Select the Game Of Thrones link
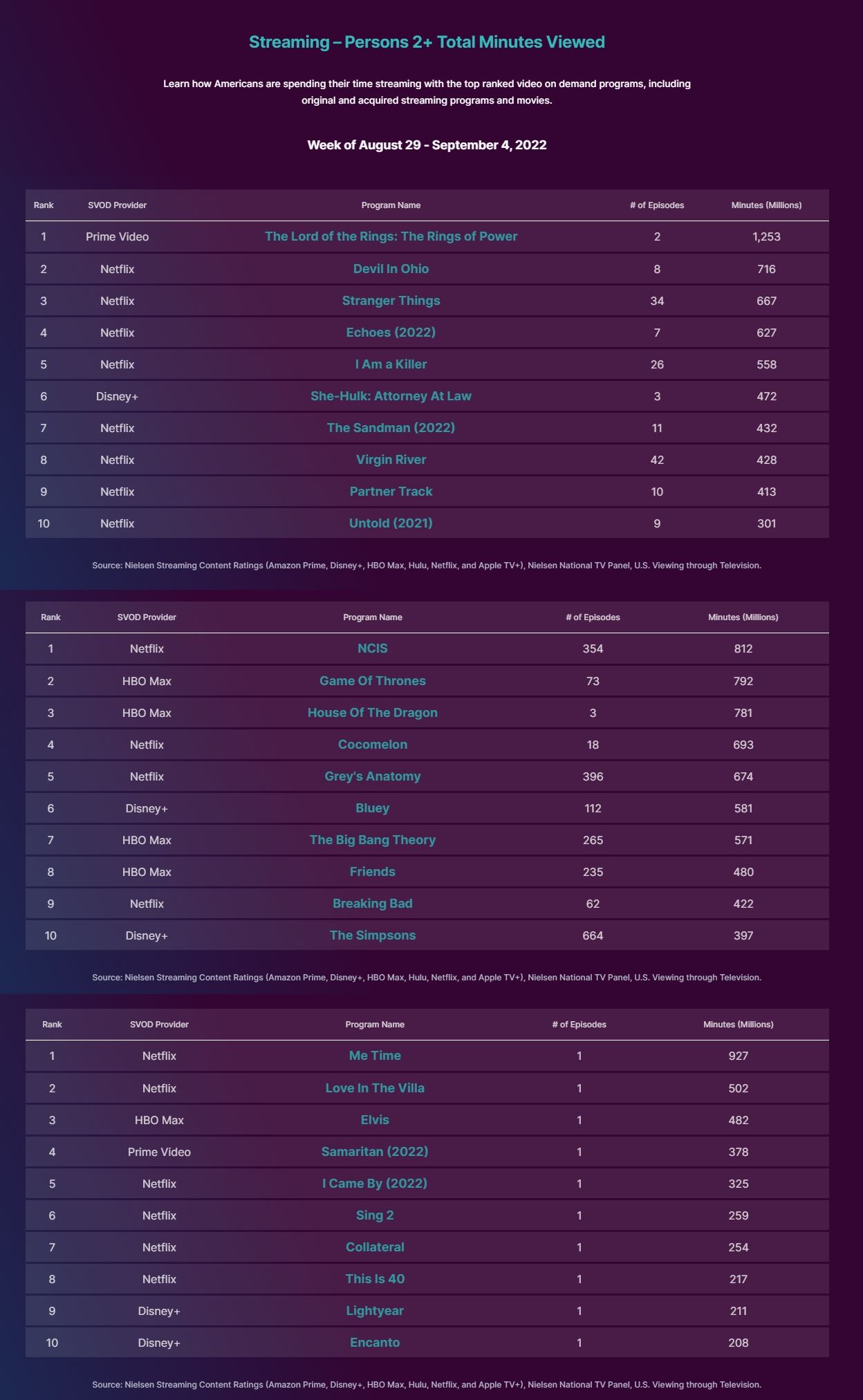863x1400 pixels. (372, 681)
